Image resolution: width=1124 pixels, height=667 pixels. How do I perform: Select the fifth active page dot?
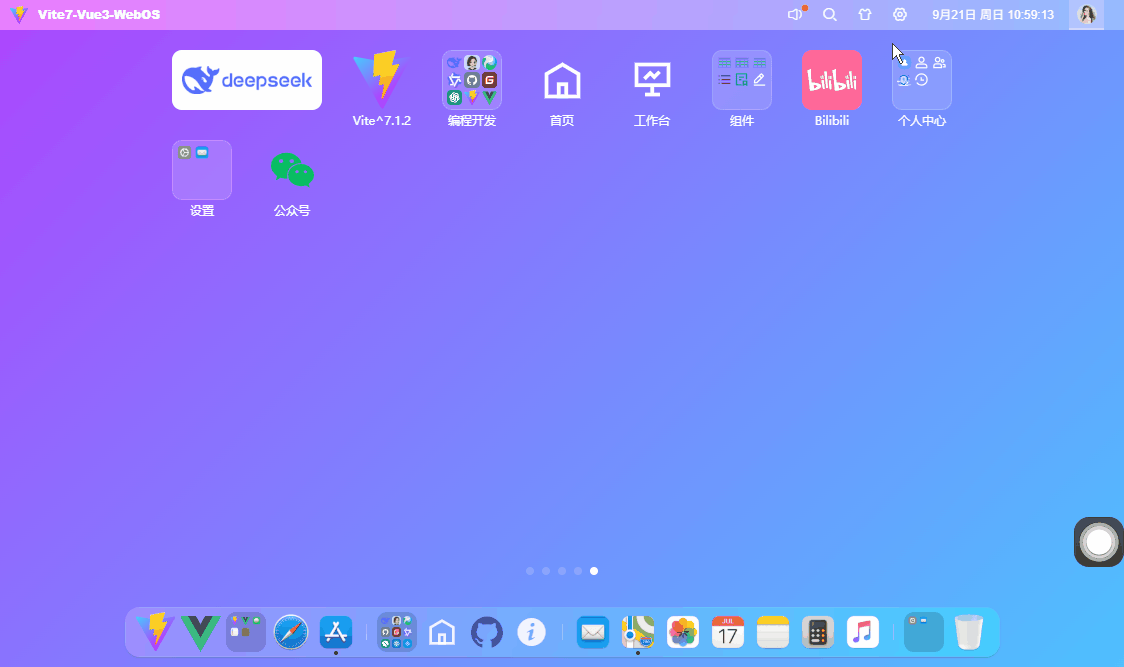tap(594, 571)
